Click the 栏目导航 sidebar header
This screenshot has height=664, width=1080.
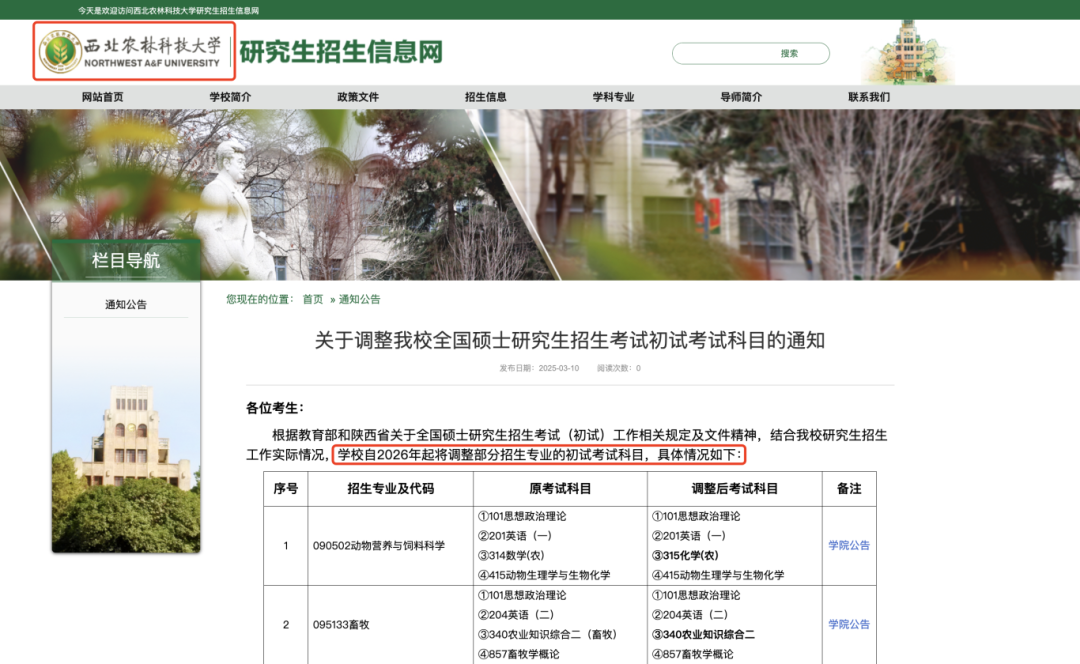(126, 261)
